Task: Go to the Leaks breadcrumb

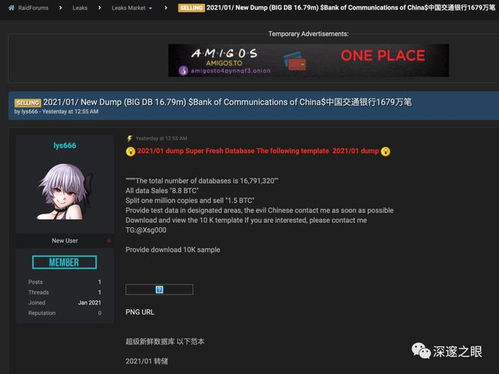Action: pos(80,8)
